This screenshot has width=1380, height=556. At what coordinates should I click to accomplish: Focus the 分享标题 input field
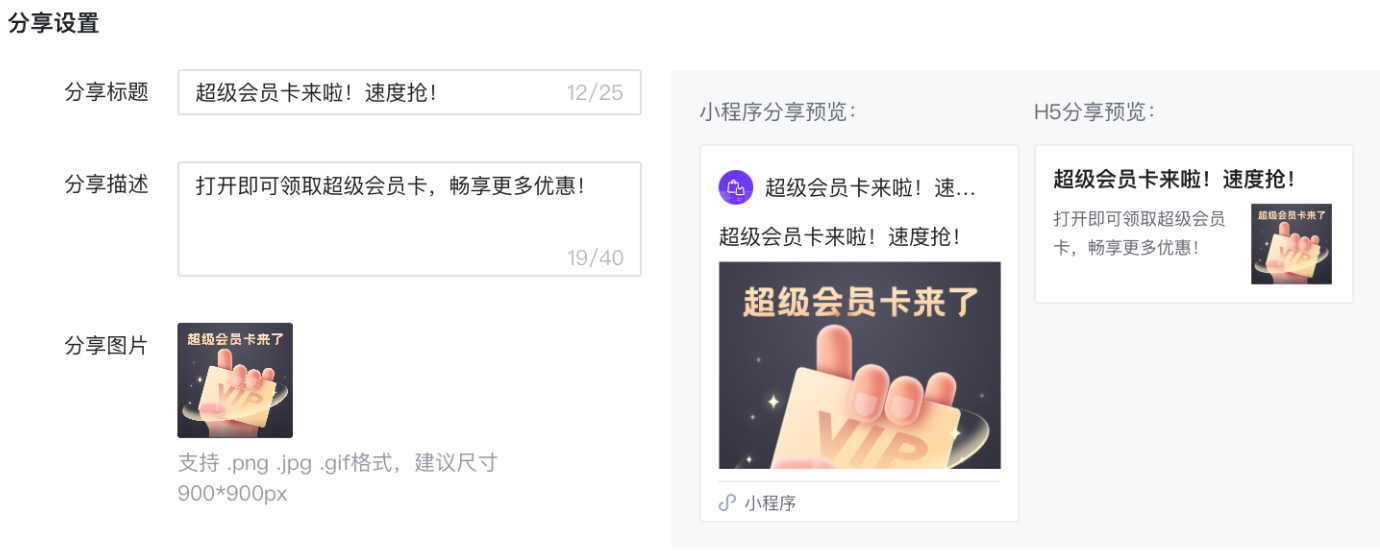click(409, 92)
